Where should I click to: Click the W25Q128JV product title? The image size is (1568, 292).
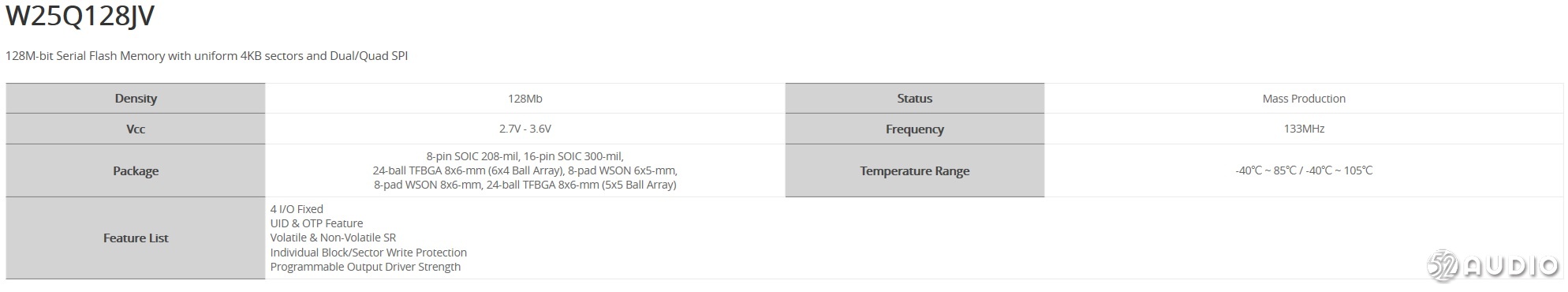[x=80, y=15]
